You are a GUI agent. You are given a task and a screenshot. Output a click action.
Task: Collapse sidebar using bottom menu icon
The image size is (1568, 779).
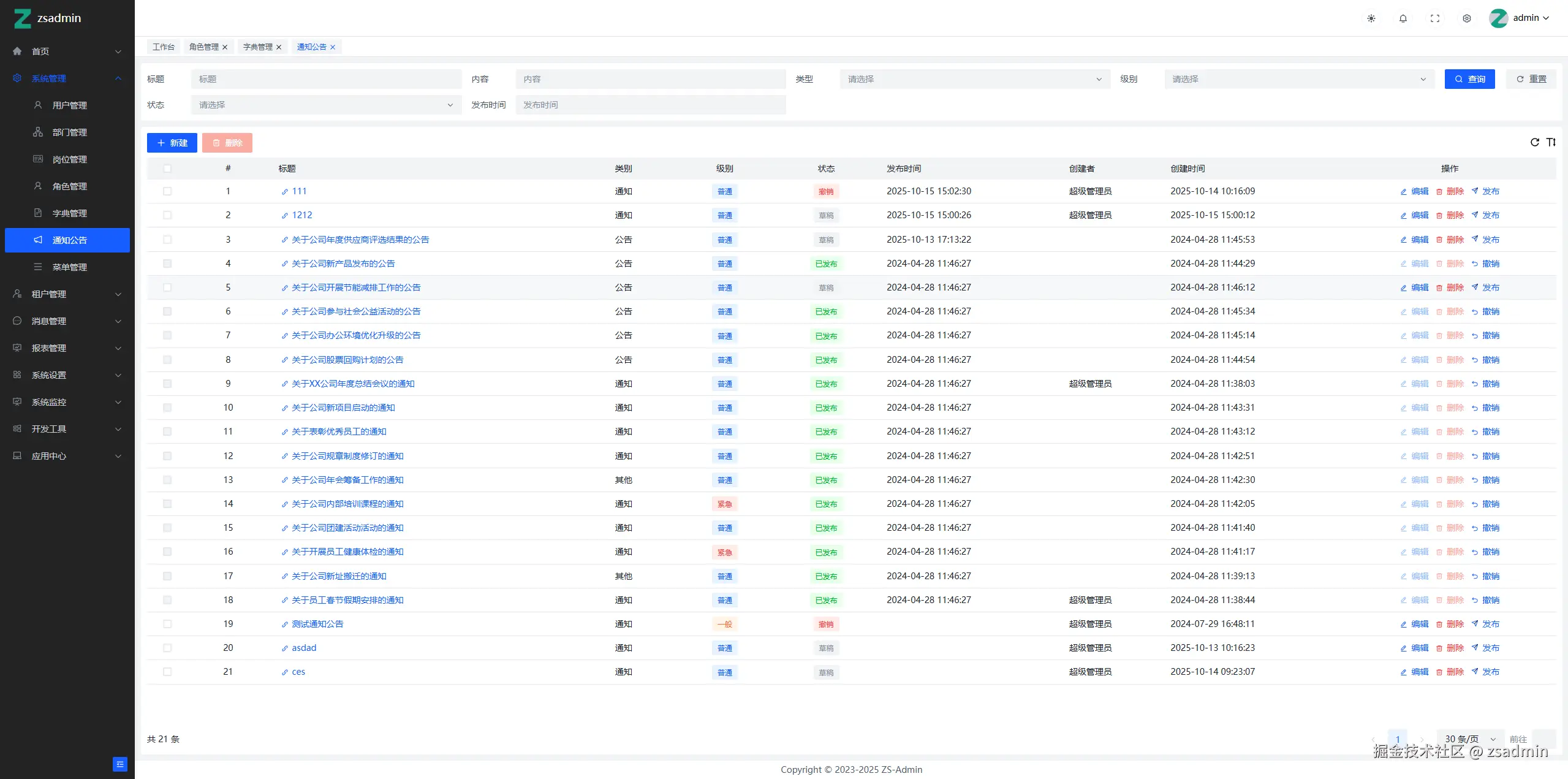tap(120, 764)
